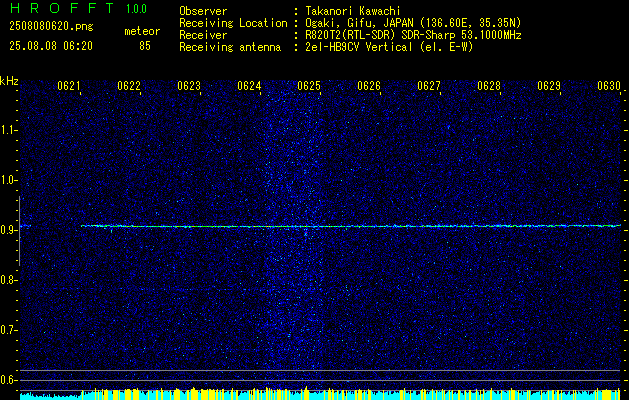The image size is (629, 400).
Task: Click the 0629 time marker
Action: [x=549, y=86]
